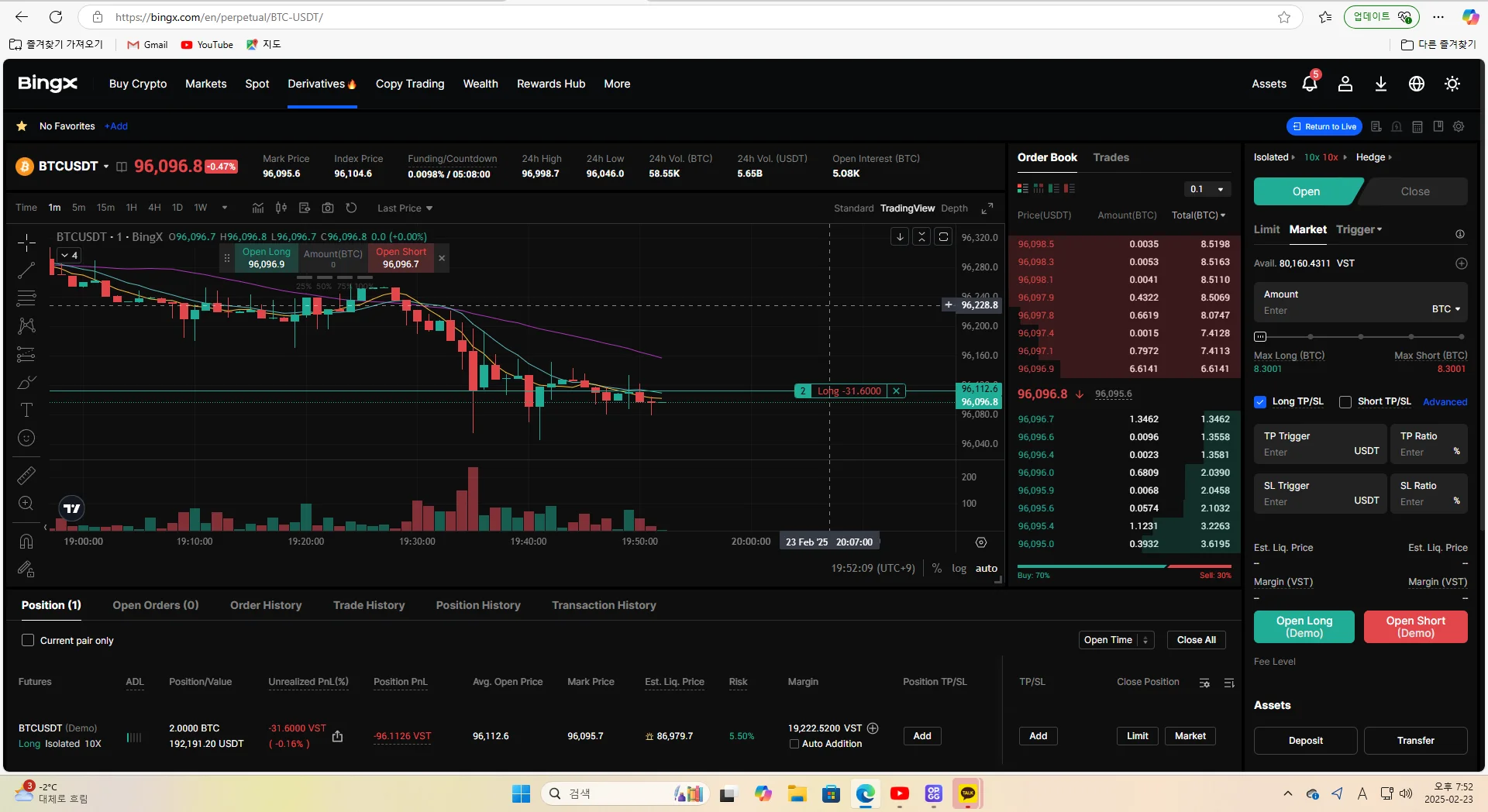Open the trading calculator icon
The image size is (1488, 812).
1417,126
